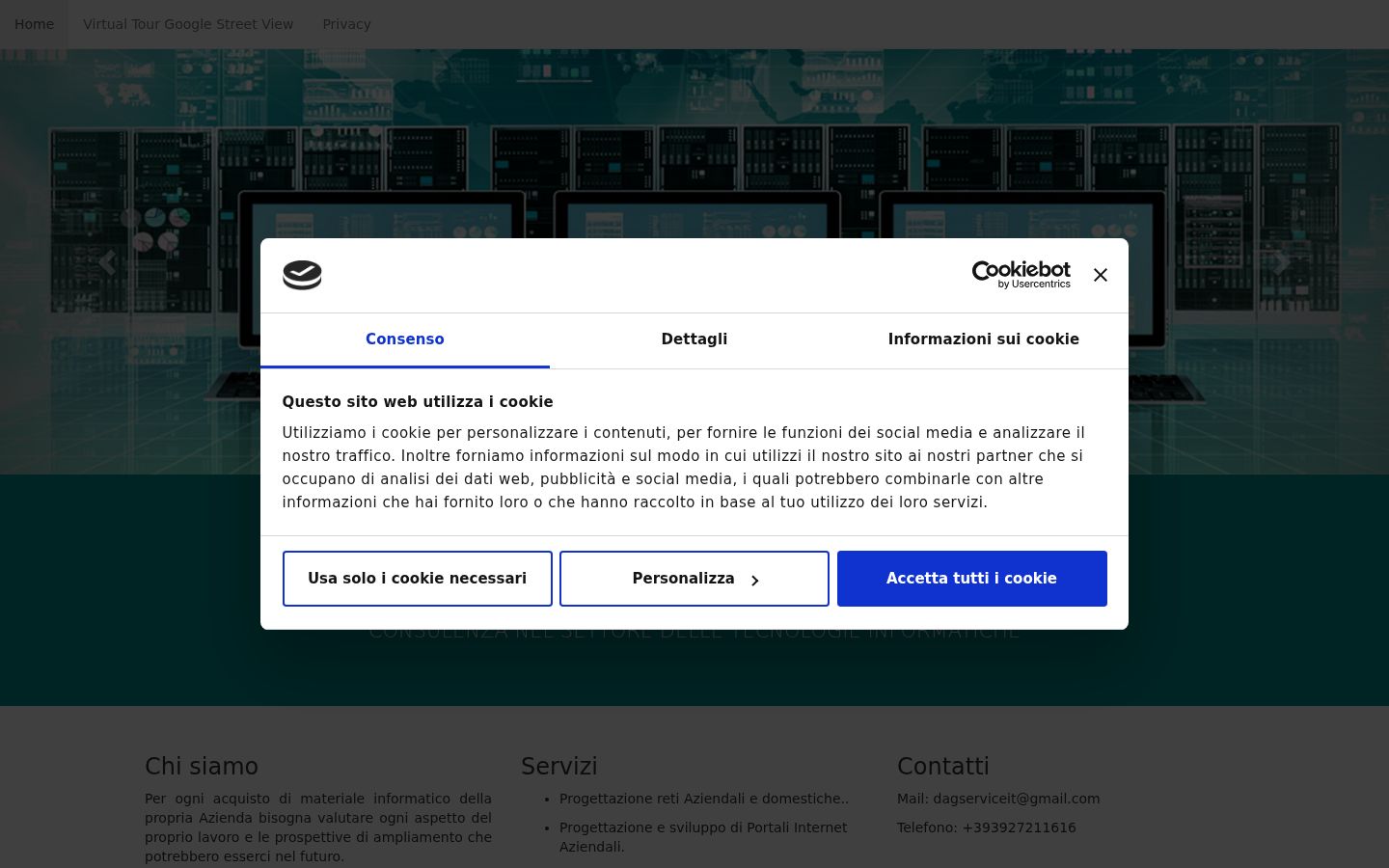The width and height of the screenshot is (1389, 868).
Task: Click the Contatti heading
Action: tap(943, 767)
